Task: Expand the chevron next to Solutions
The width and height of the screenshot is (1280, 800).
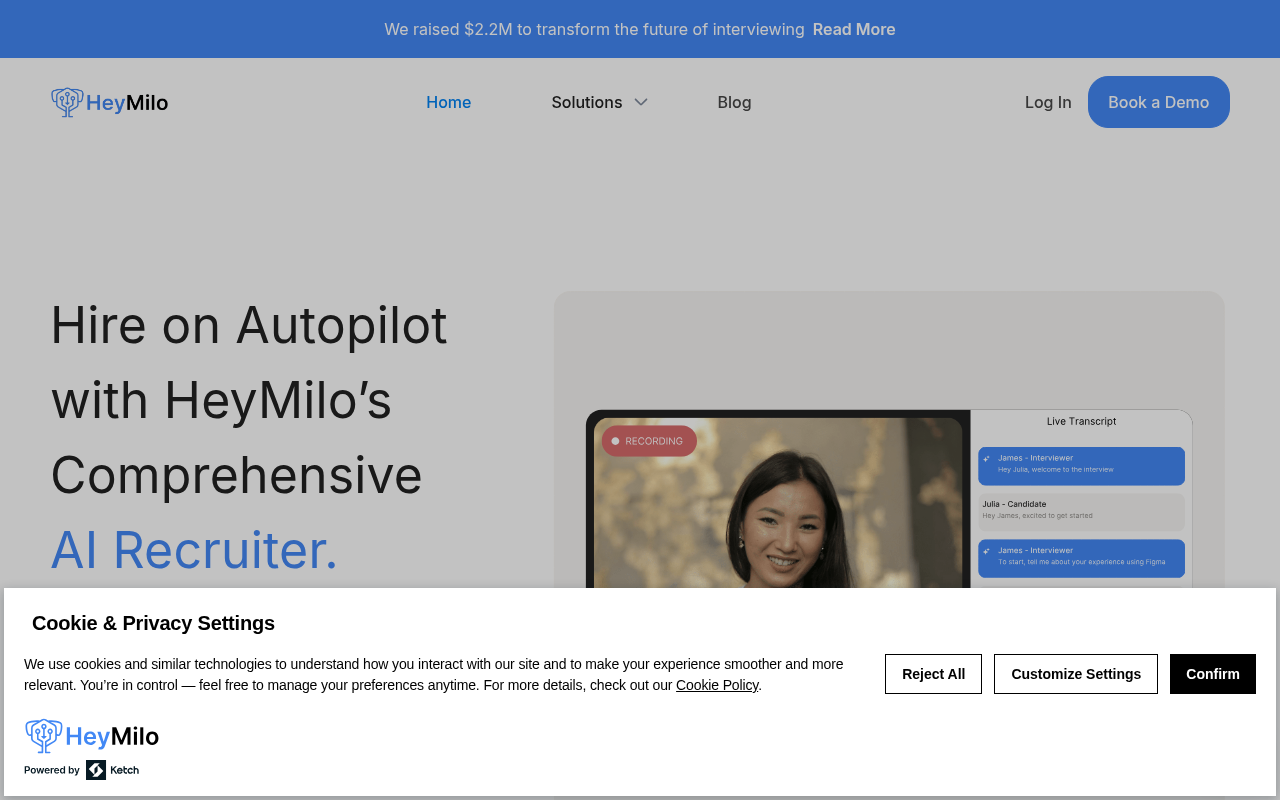Action: click(639, 102)
